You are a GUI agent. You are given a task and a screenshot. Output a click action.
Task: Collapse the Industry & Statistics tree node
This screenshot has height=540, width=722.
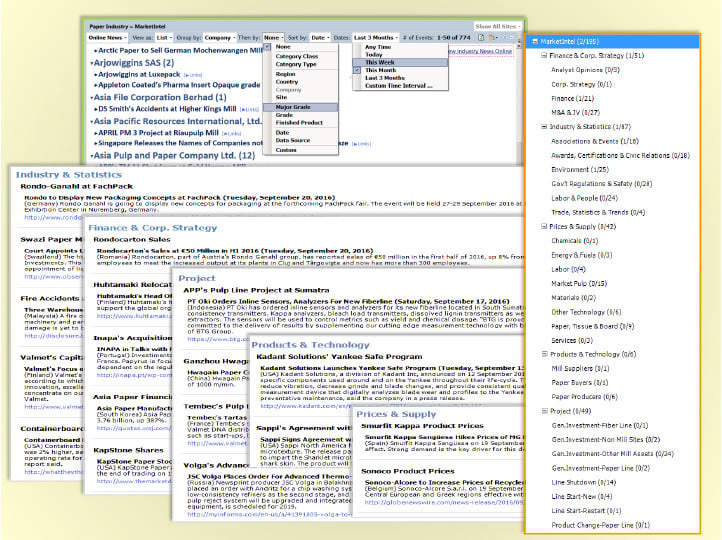coord(544,126)
